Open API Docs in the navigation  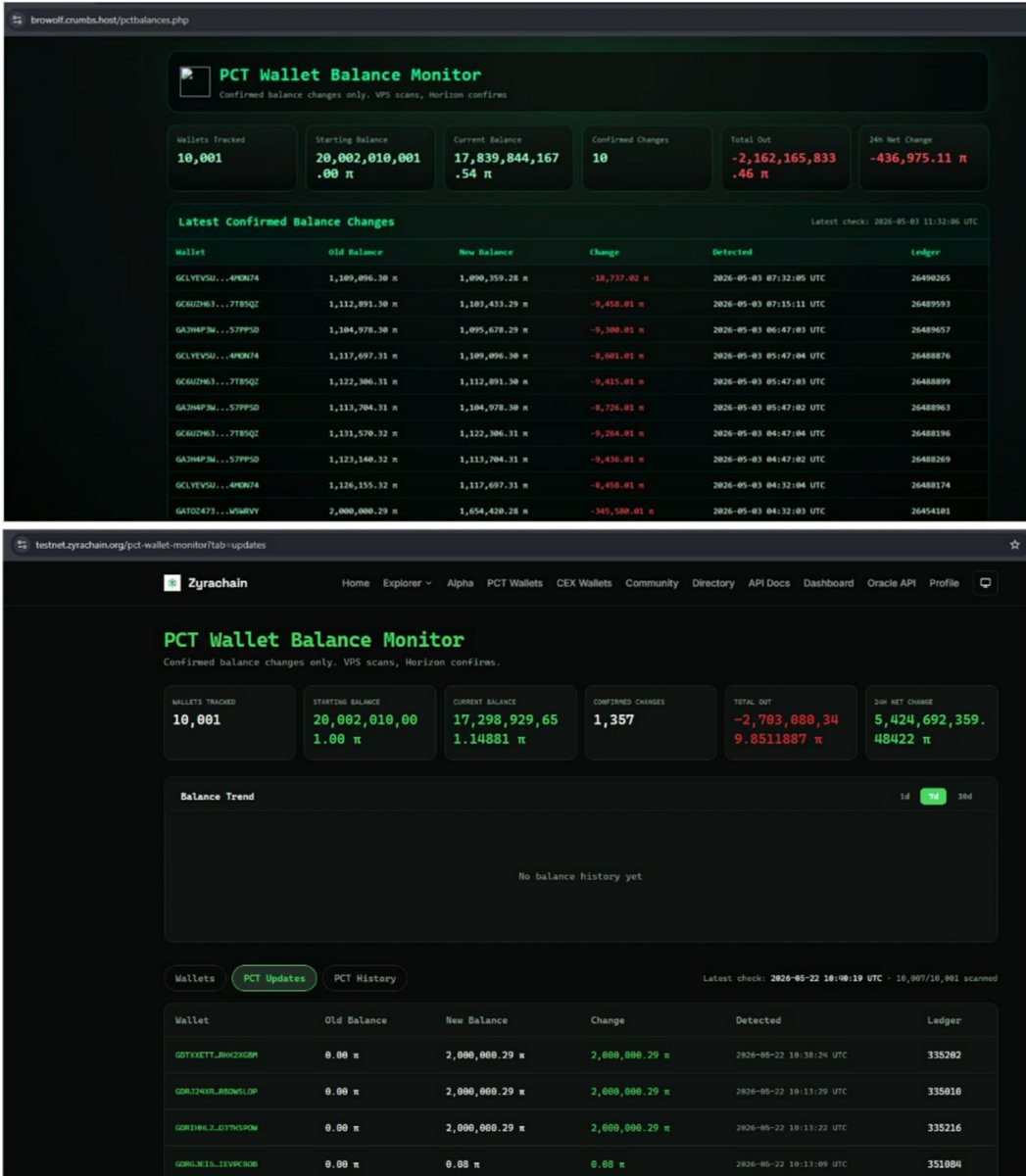[x=769, y=583]
